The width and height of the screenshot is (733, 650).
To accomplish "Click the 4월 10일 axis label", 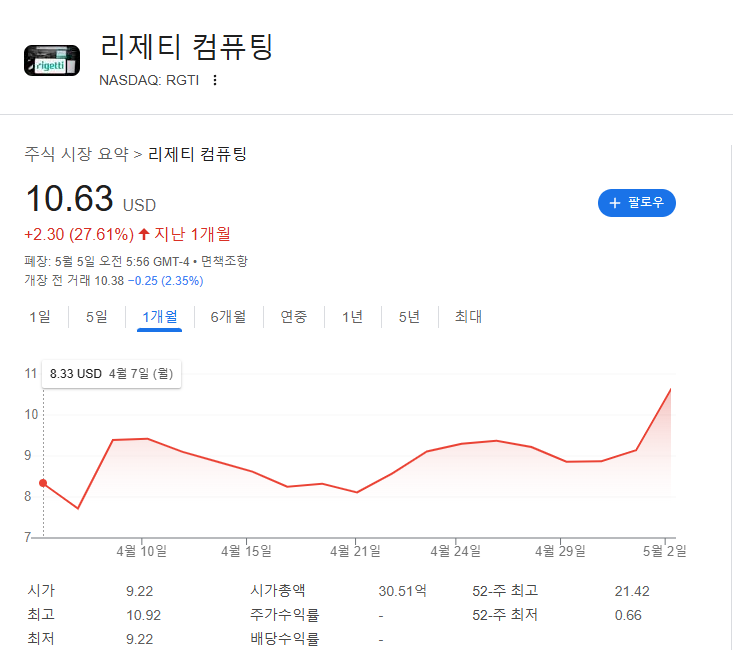I will tap(142, 551).
